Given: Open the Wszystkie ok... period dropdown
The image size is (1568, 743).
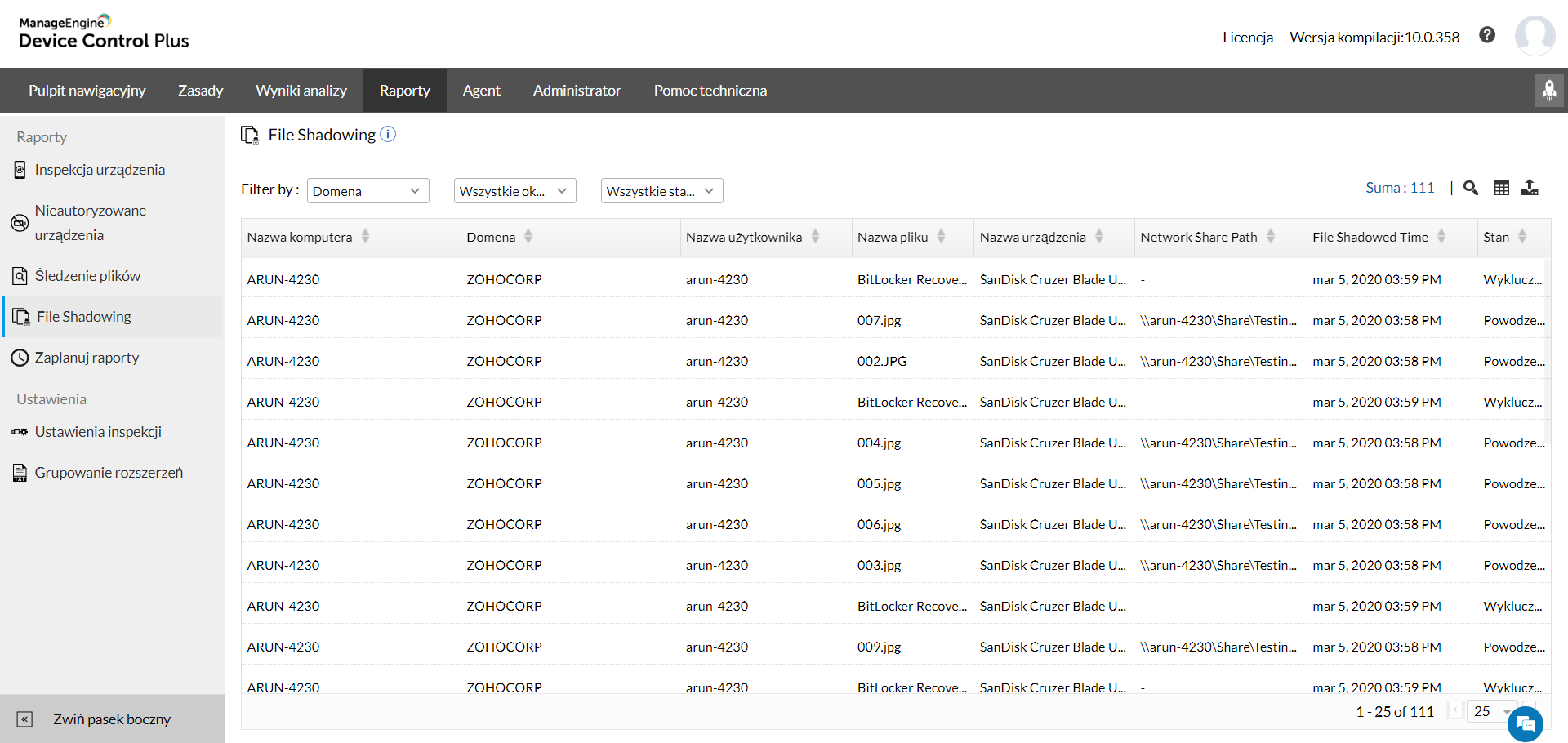Looking at the screenshot, I should 514,191.
